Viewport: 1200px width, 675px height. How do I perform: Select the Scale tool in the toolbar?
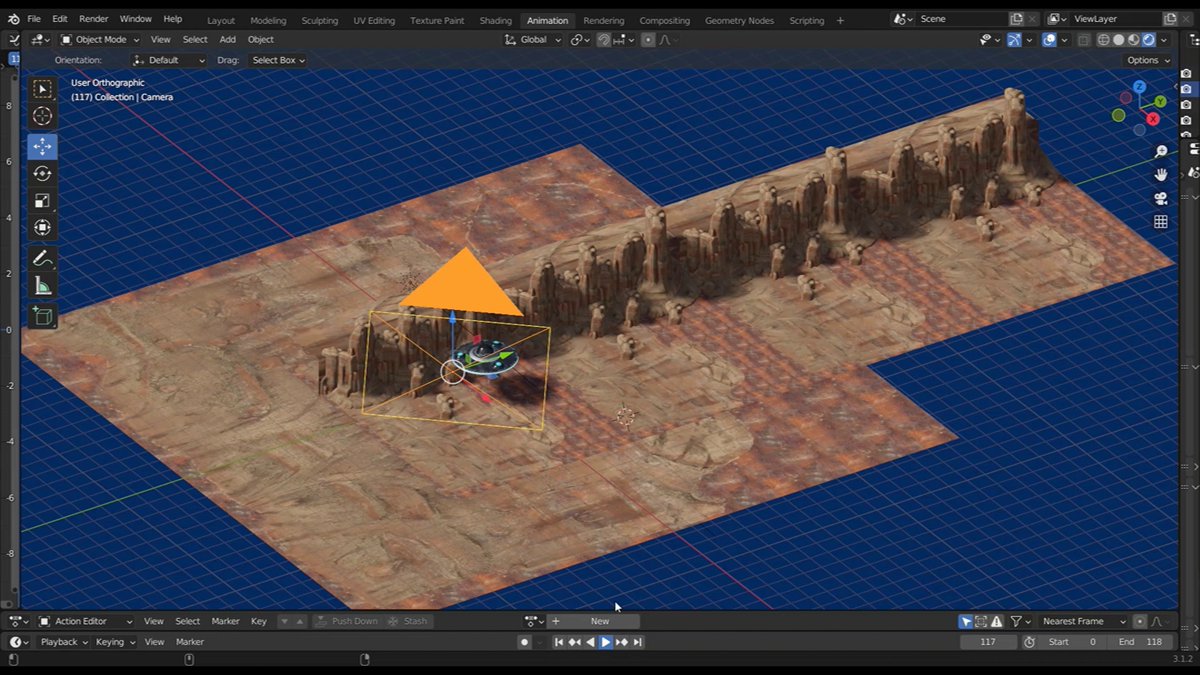[x=43, y=200]
